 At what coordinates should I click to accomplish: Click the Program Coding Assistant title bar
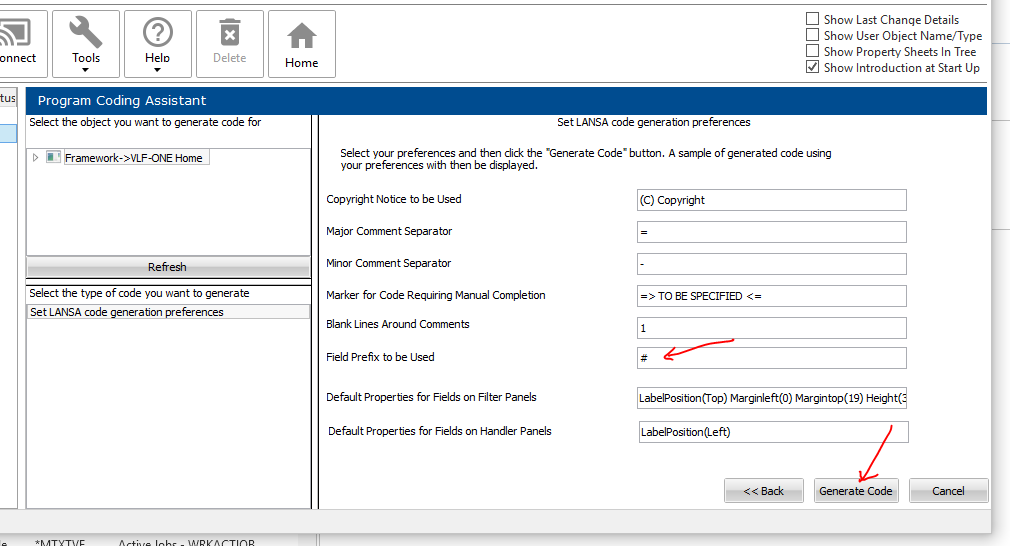506,100
